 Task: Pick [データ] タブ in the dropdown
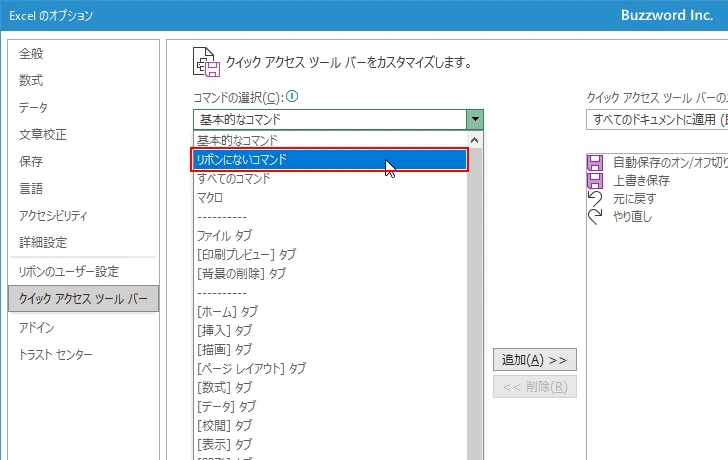click(330, 407)
